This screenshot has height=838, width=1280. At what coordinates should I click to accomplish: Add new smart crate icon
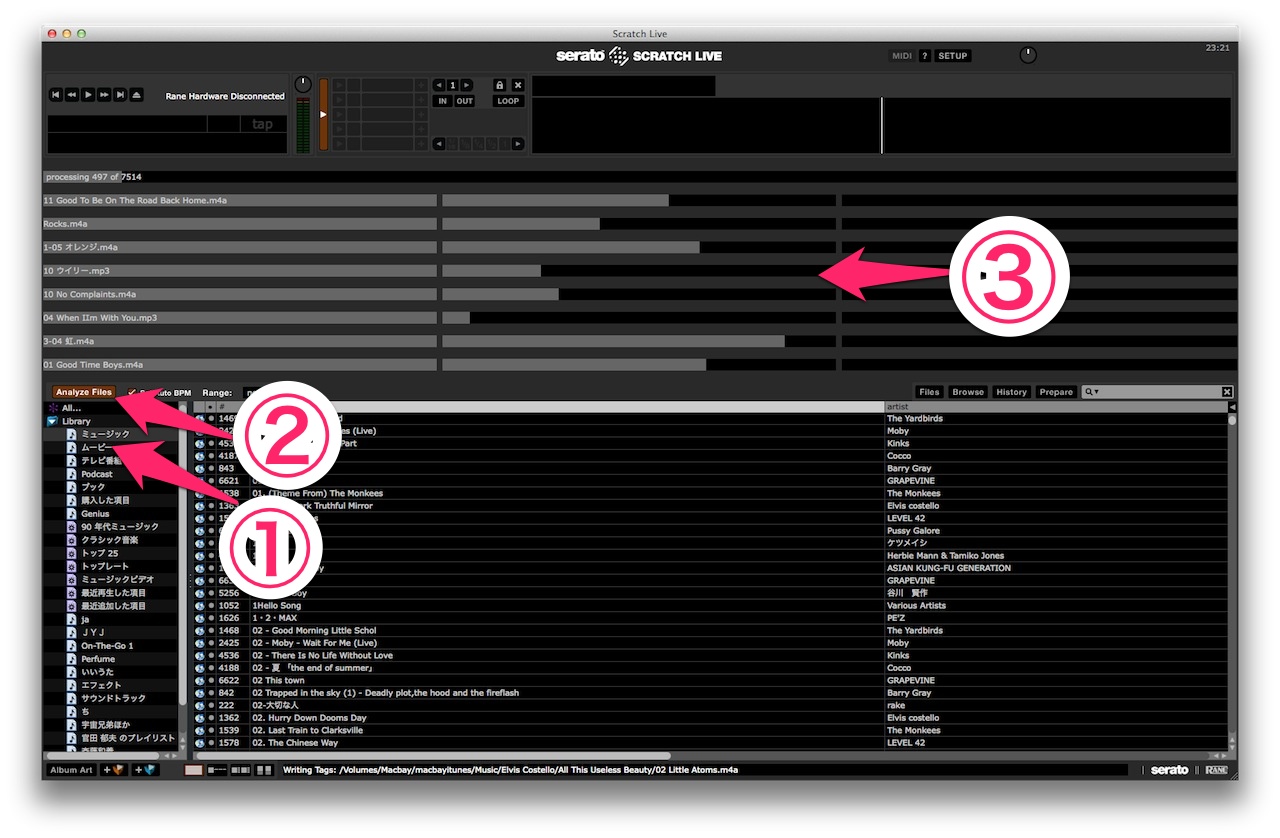(145, 770)
